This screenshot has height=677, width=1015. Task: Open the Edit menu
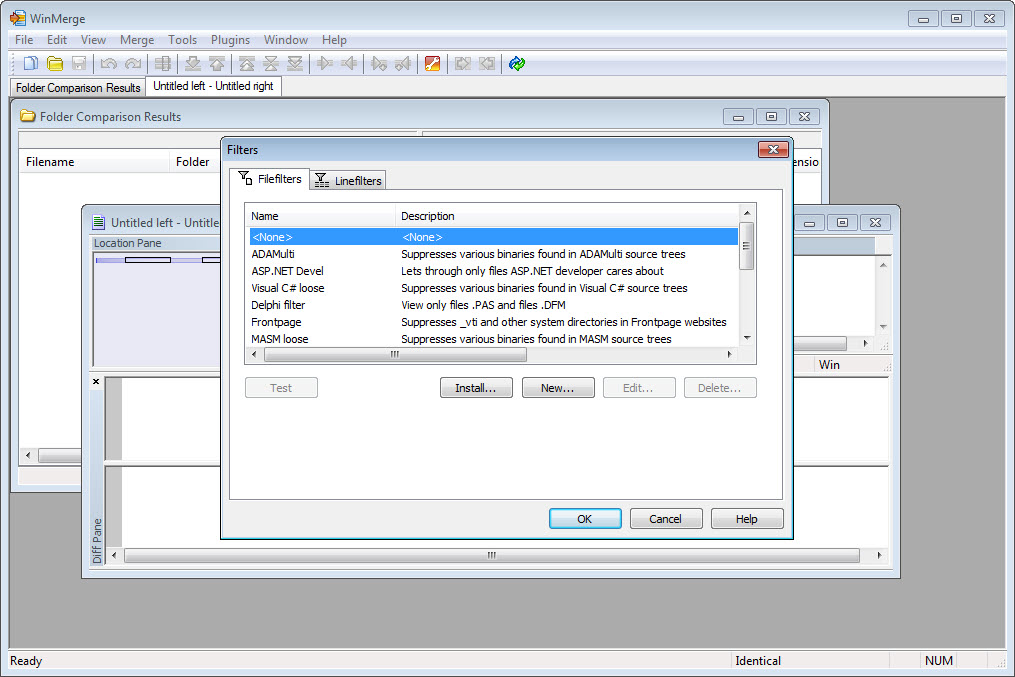point(57,39)
